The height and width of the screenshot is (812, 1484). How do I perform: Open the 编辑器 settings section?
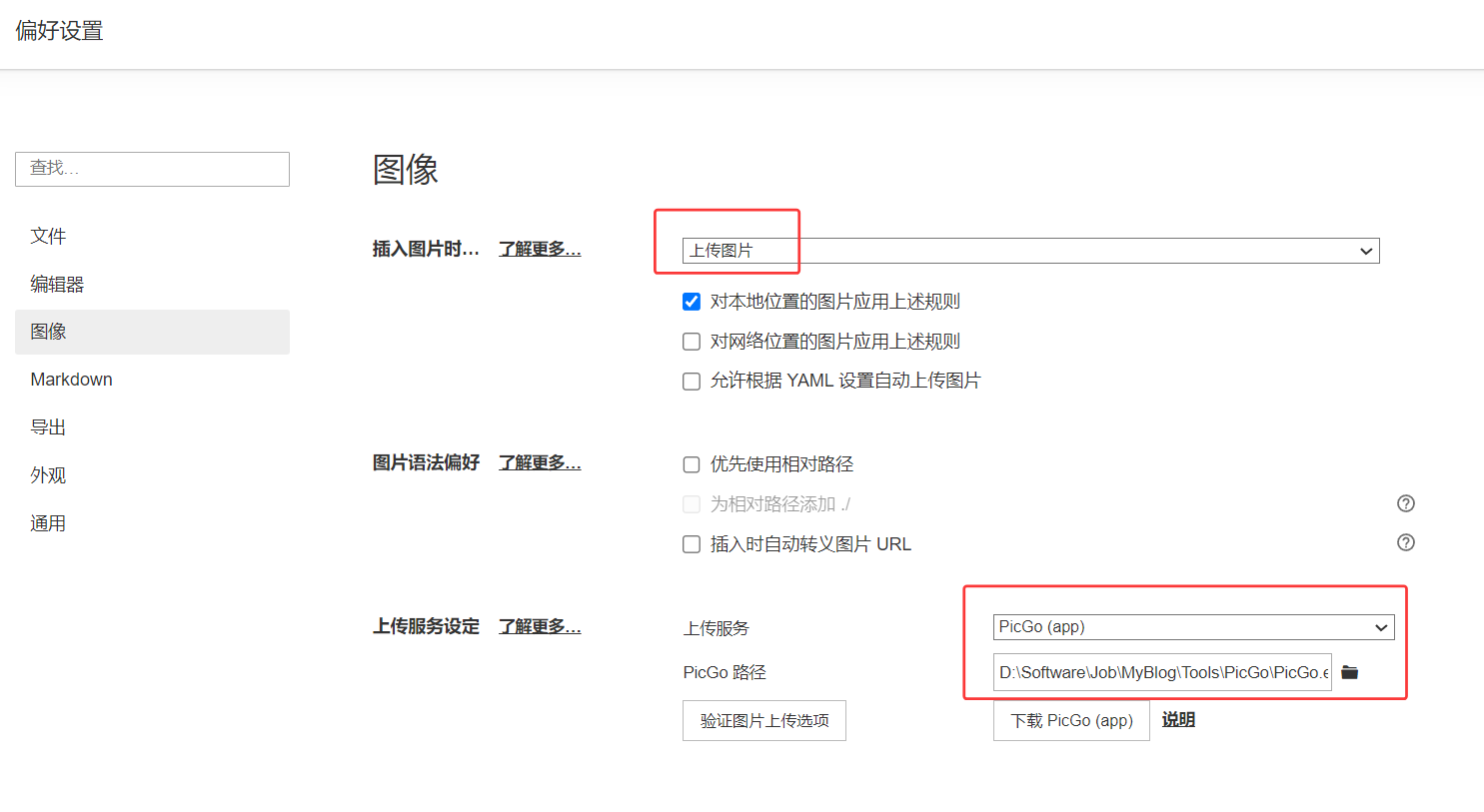click(x=57, y=285)
